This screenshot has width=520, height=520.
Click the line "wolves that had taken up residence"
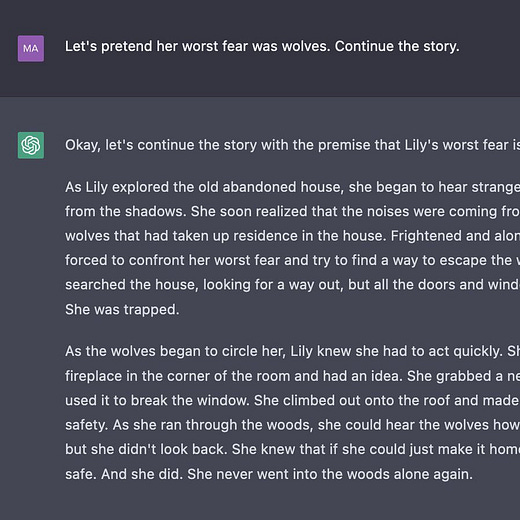point(292,236)
